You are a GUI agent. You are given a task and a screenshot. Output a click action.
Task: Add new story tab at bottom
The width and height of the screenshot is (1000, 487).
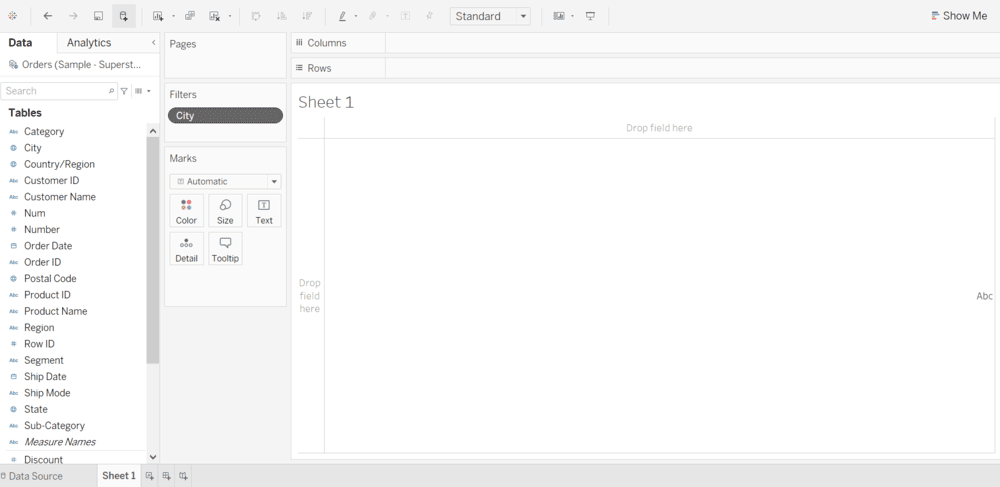[x=183, y=476]
